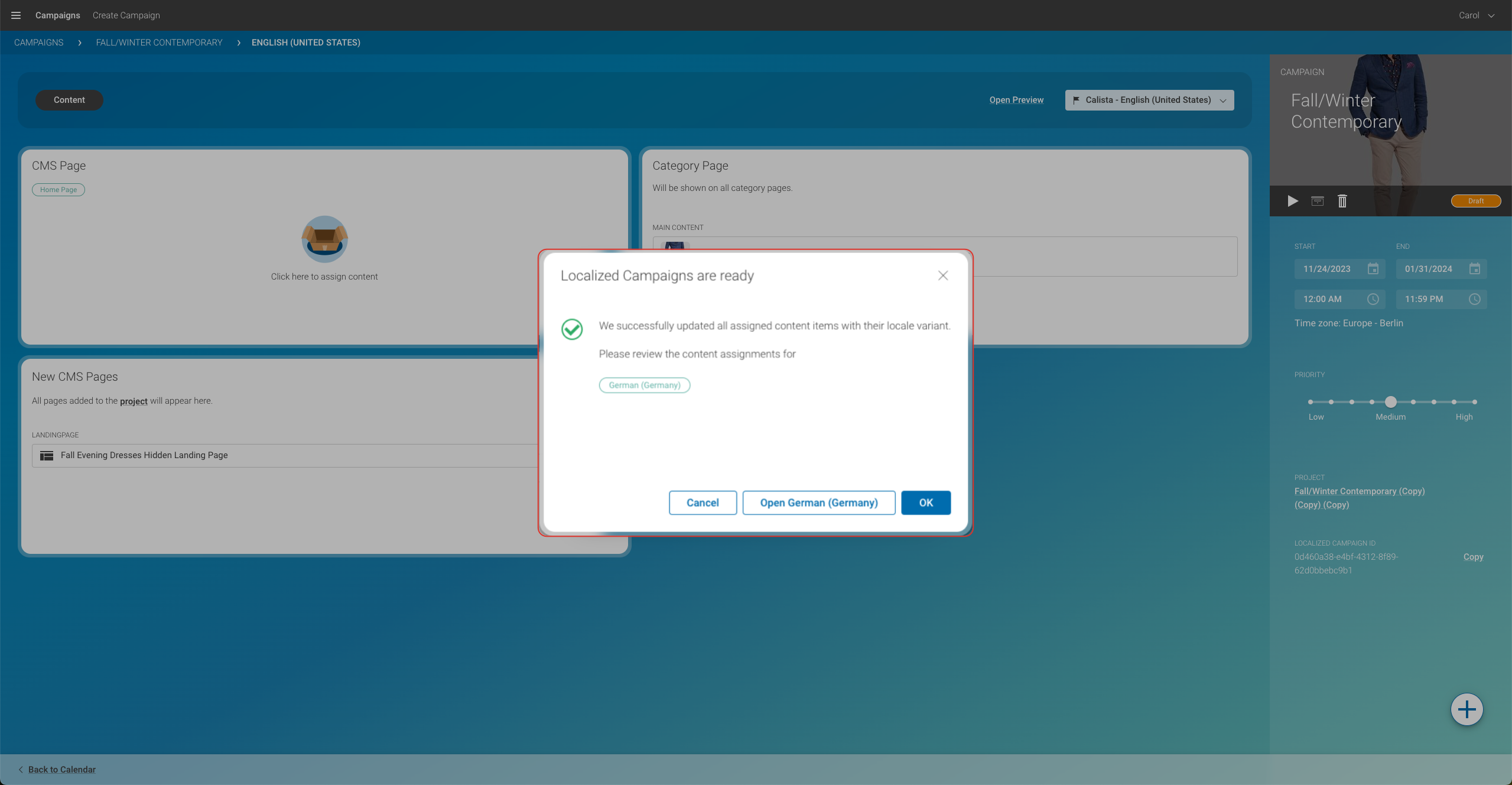Click the Home Page tag on CMS Page

[58, 189]
